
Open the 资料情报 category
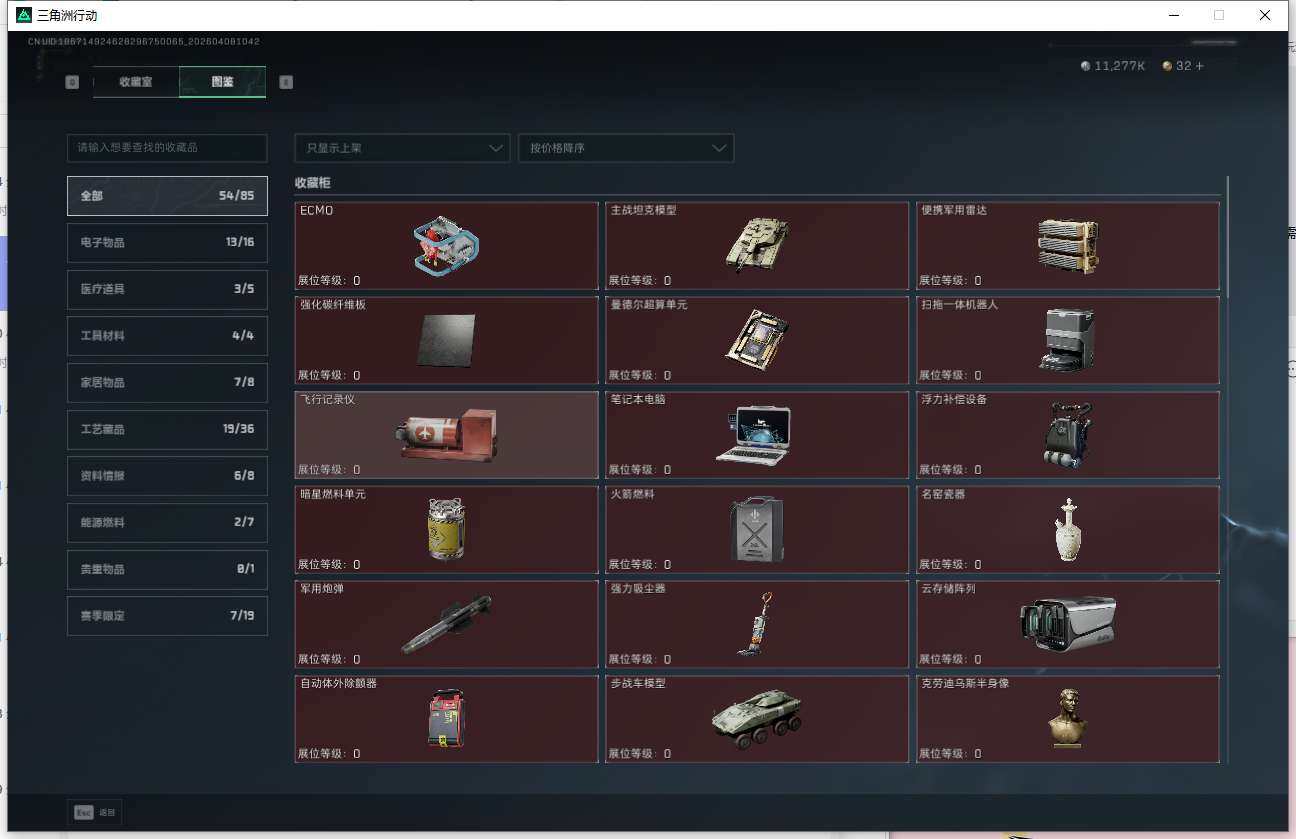coord(167,476)
